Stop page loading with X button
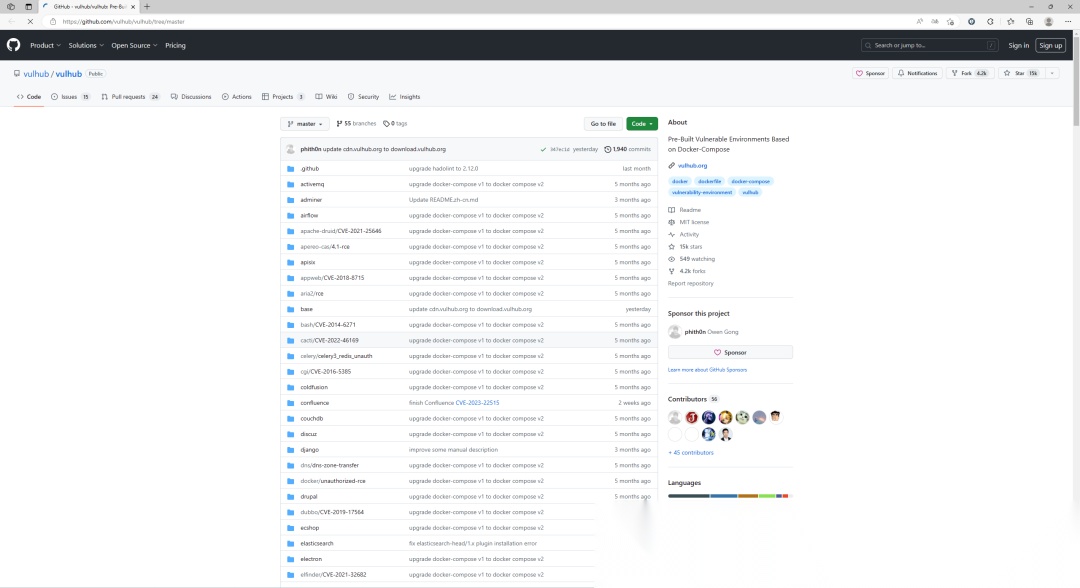The image size is (1080, 588). [30, 21]
